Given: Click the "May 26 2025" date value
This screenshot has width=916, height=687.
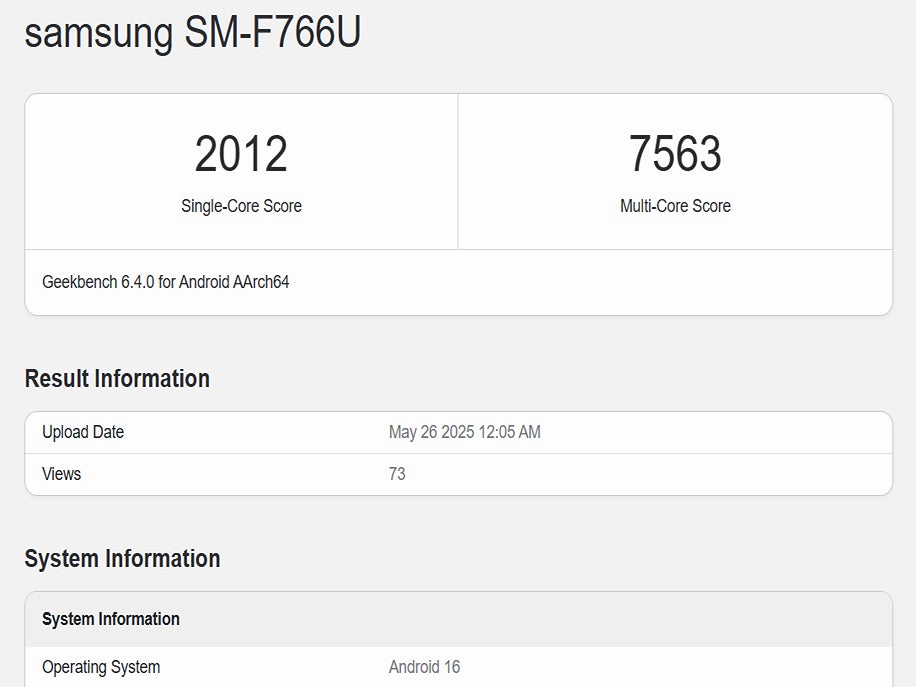Looking at the screenshot, I should click(431, 432).
